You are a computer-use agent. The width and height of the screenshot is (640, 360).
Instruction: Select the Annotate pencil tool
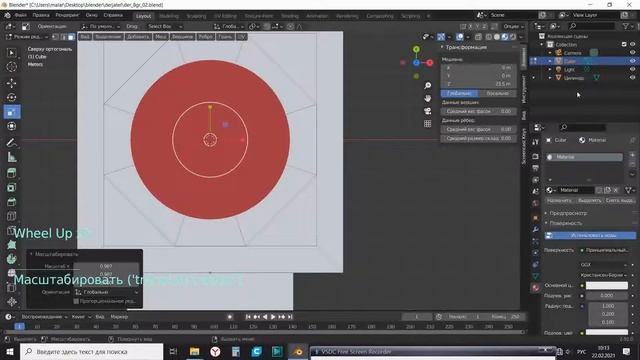pyautogui.click(x=11, y=142)
